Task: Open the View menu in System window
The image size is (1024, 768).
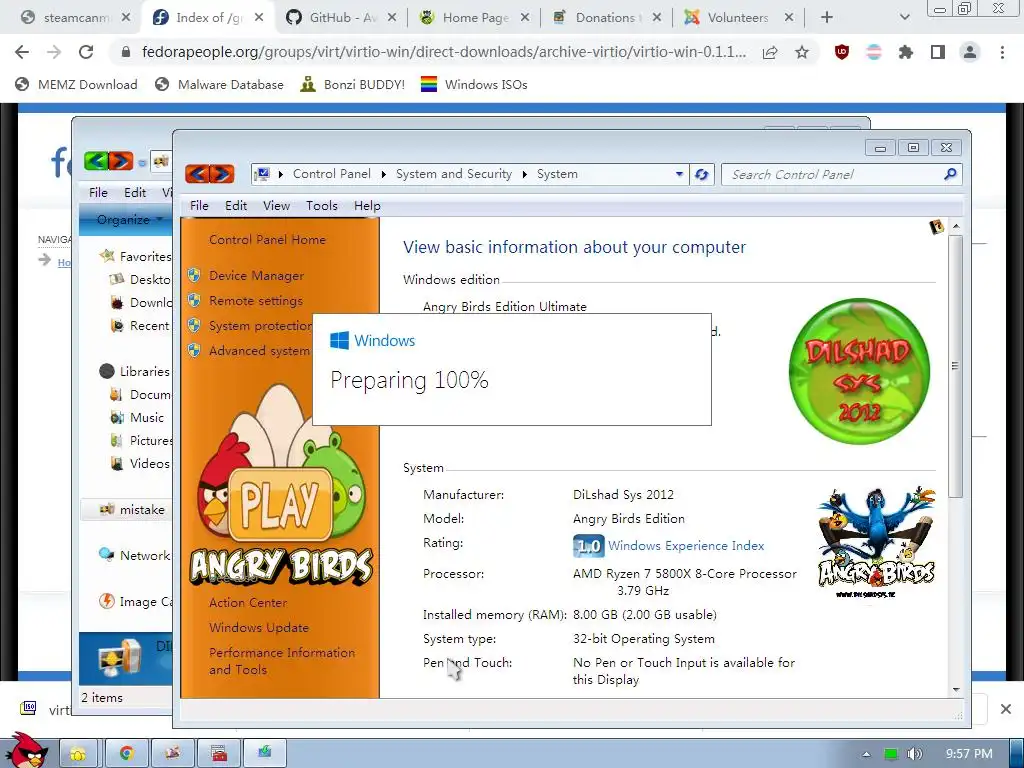Action: point(276,206)
